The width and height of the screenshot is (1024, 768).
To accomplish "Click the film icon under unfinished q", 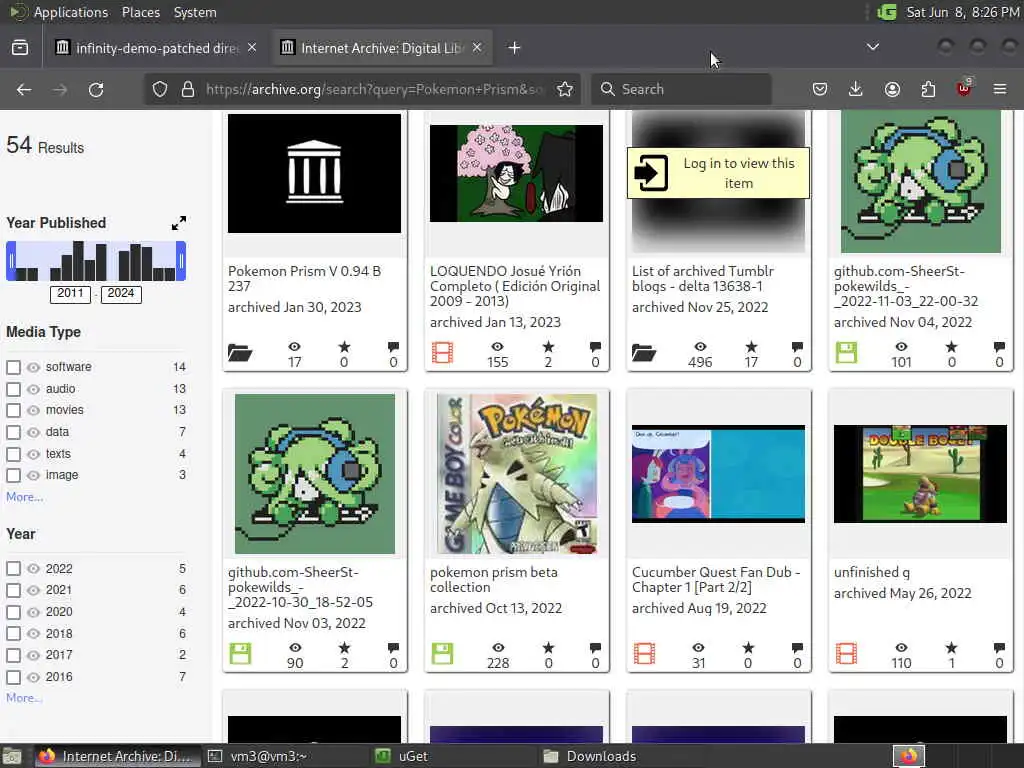I will point(846,654).
